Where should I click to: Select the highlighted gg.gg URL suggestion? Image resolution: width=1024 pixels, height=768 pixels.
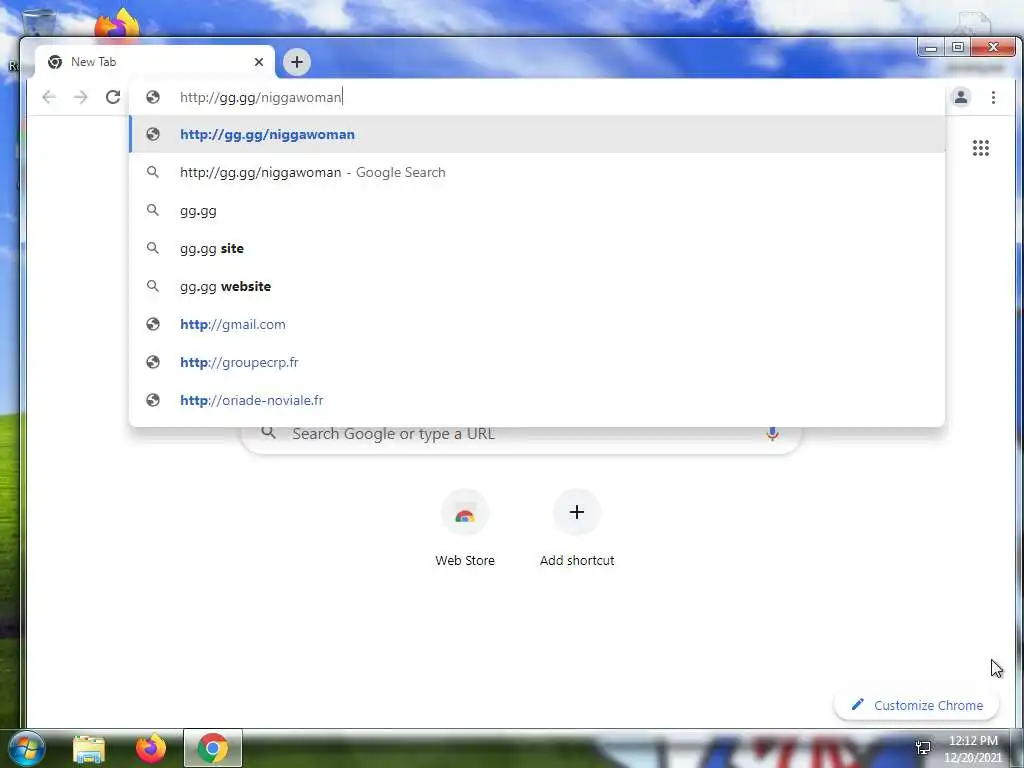537,135
